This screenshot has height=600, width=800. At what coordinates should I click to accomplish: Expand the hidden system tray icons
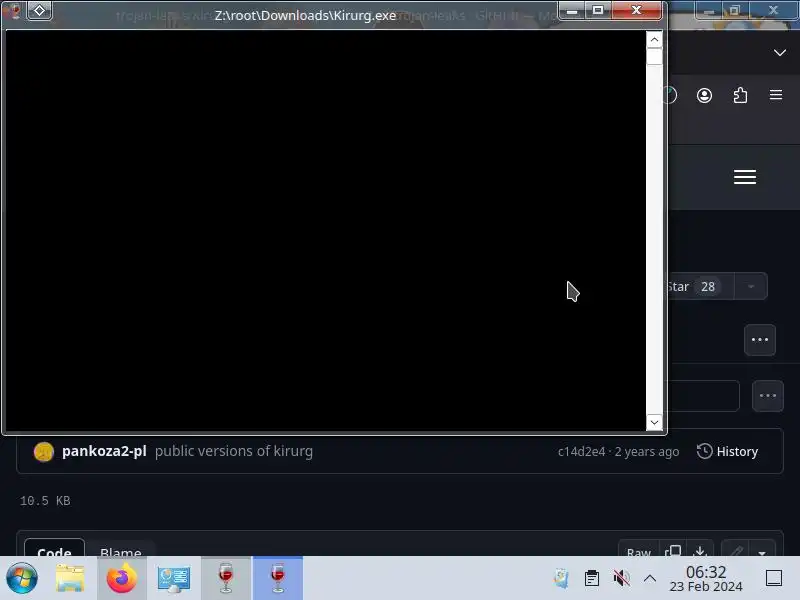pos(649,578)
